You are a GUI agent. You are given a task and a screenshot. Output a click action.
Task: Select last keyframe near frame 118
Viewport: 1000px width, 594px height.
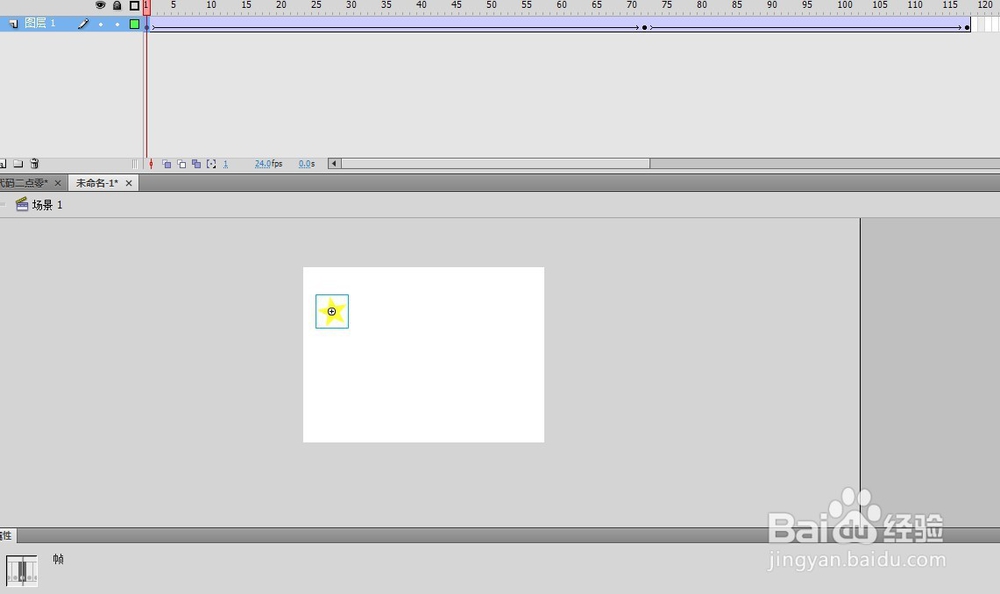[x=967, y=25]
